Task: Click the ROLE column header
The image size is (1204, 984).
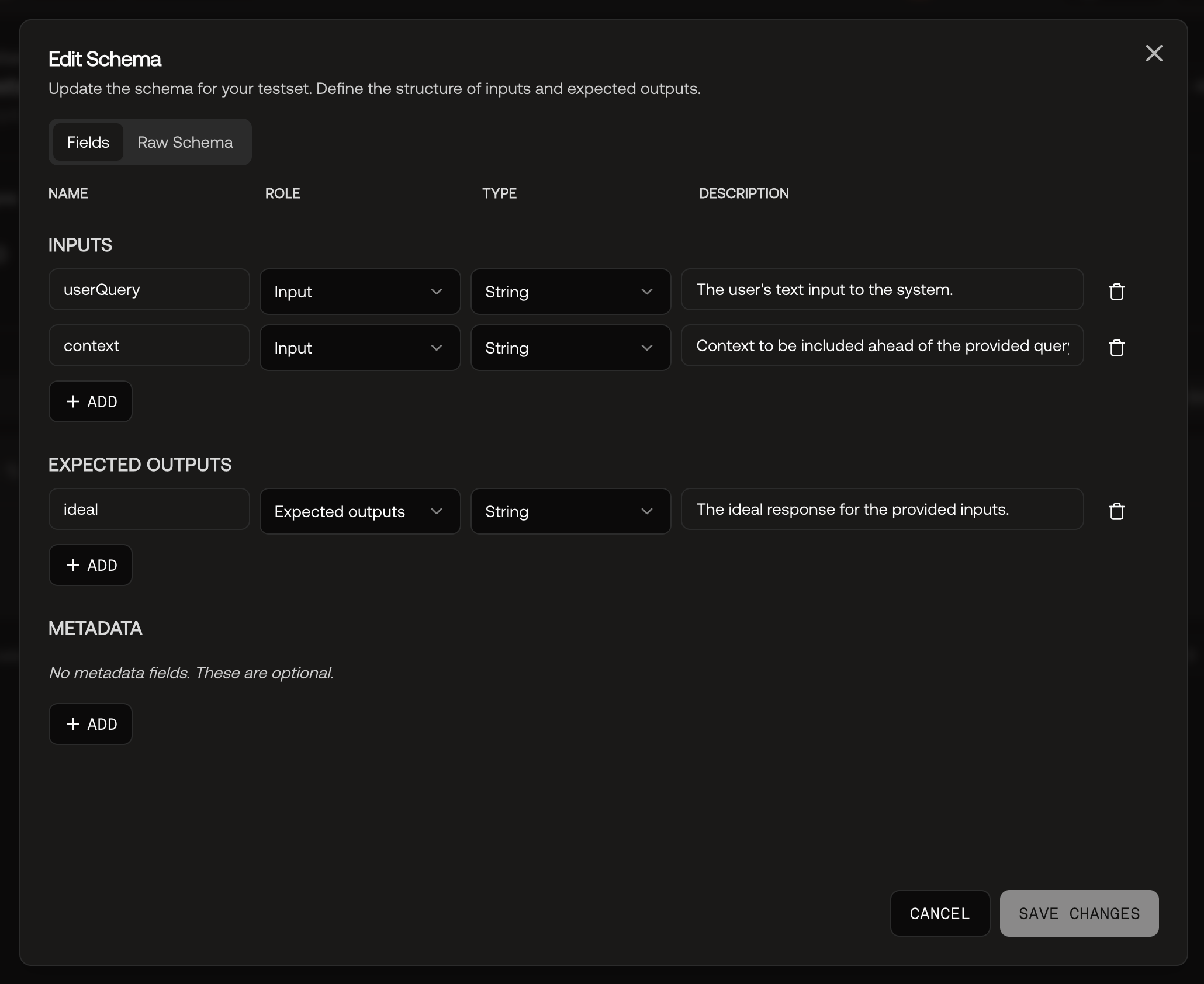Action: [282, 193]
